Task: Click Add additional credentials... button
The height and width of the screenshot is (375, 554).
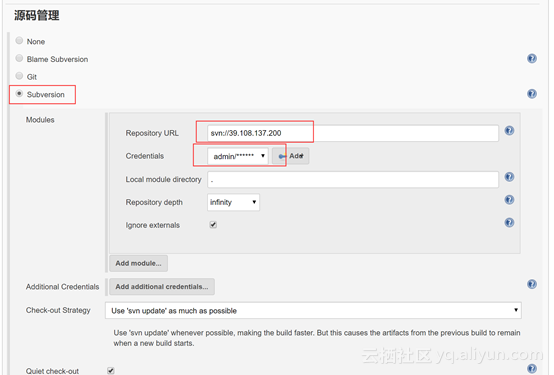Action: (x=162, y=287)
